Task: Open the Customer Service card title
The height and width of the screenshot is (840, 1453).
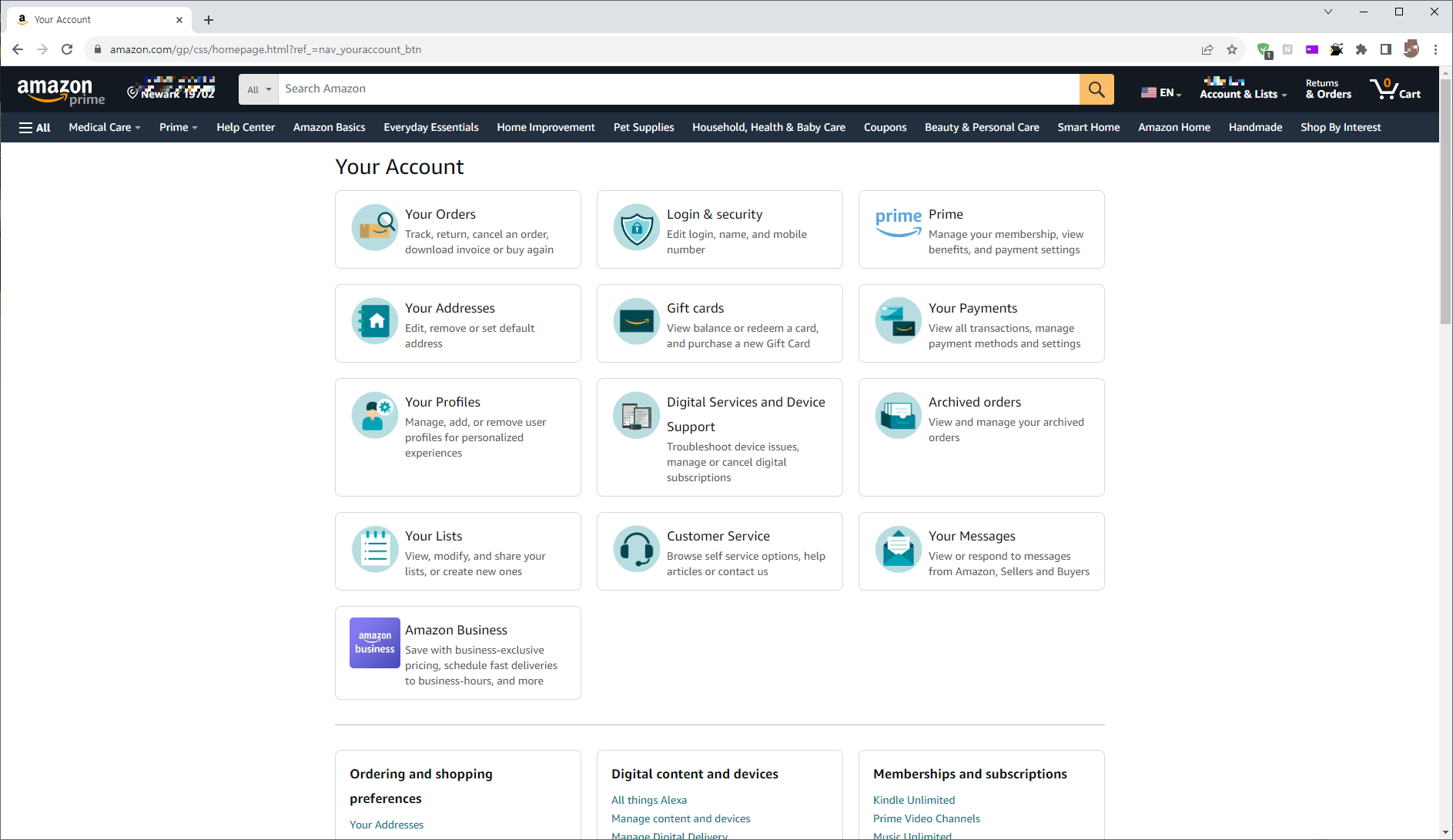Action: (x=718, y=536)
